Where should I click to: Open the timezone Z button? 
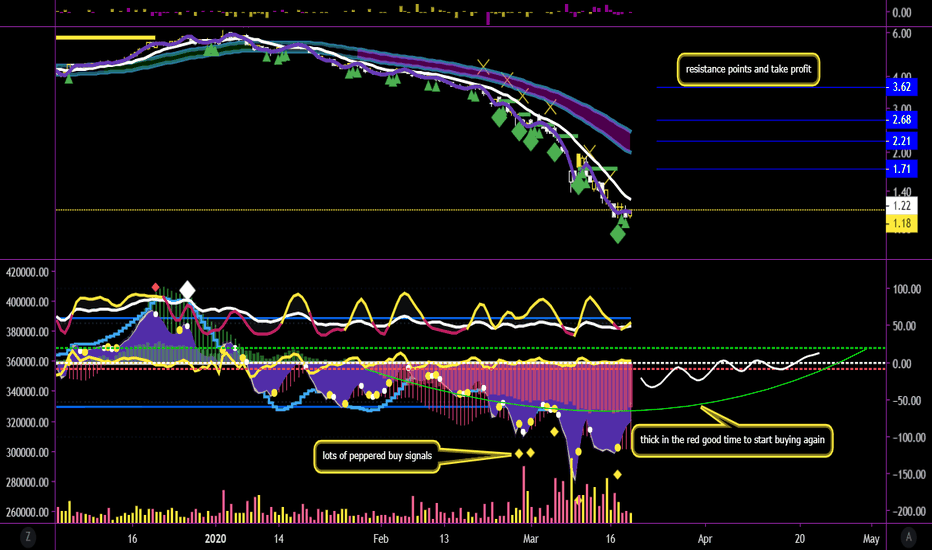(x=27, y=537)
